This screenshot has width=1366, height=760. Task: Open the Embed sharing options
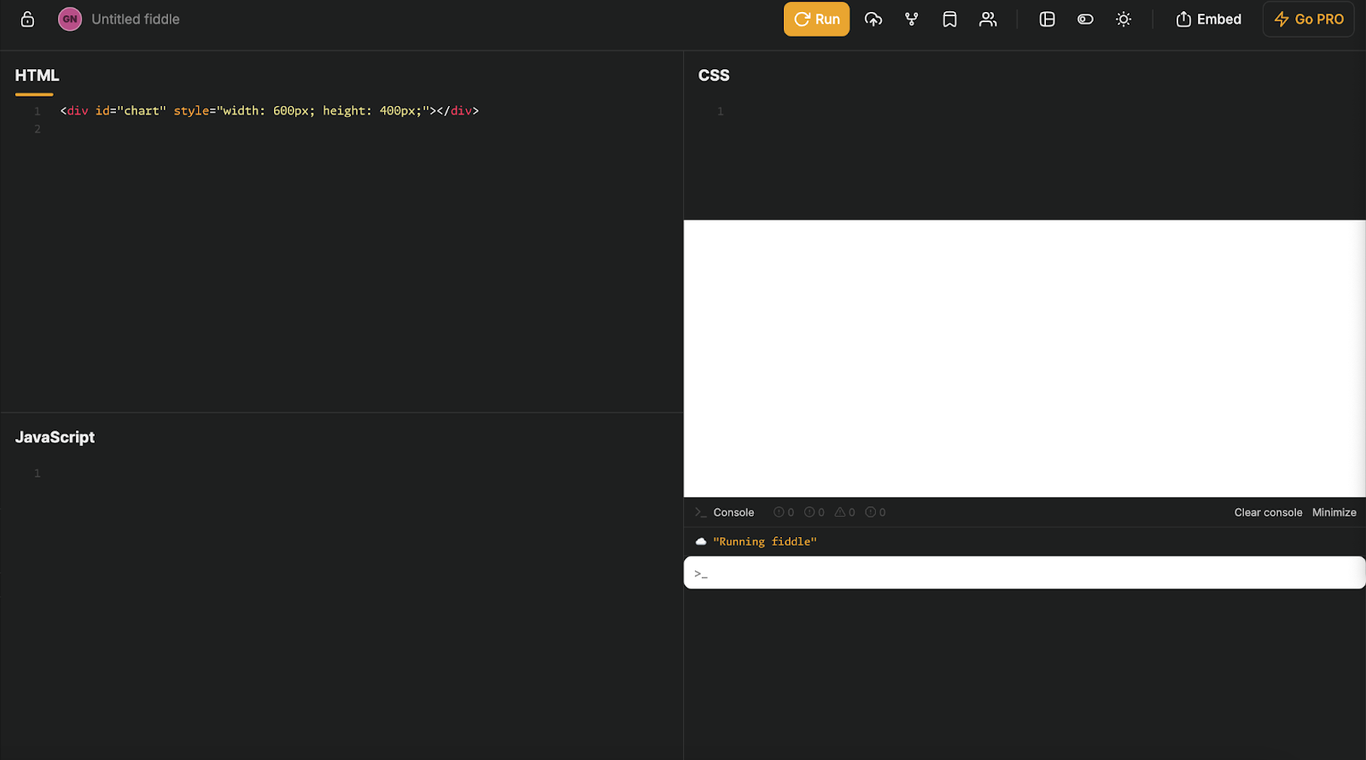pyautogui.click(x=1209, y=19)
